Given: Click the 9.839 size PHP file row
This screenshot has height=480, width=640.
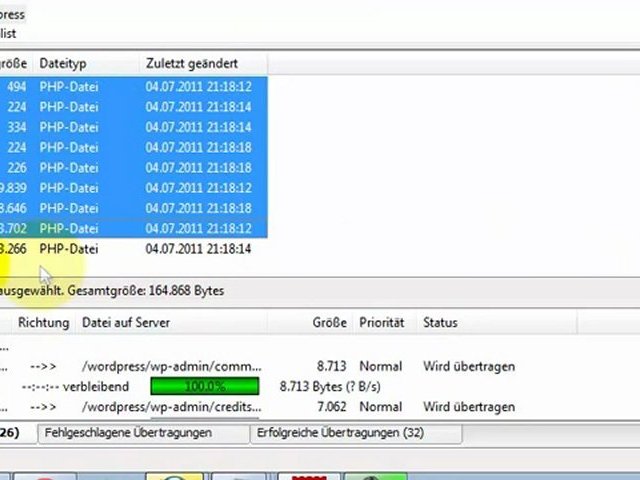Looking at the screenshot, I should click(x=68, y=188).
